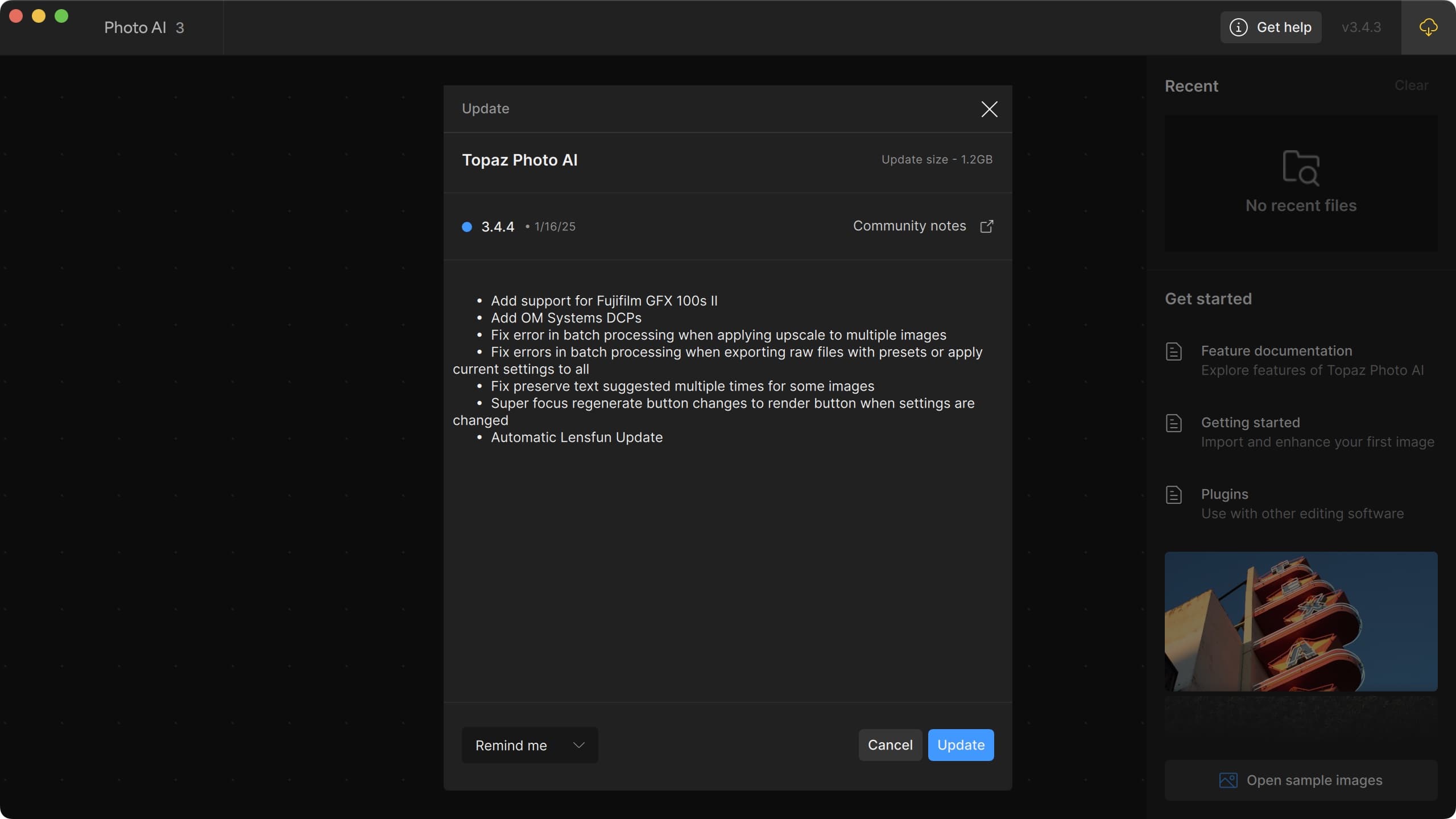Click the green macOS fullscreen button
This screenshot has height=819, width=1456.
(61, 16)
